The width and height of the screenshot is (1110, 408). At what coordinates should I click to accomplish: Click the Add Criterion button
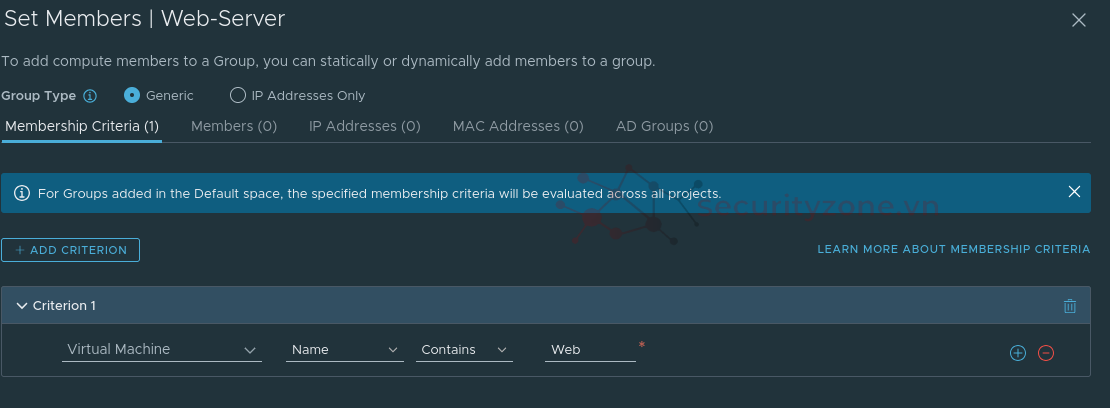[x=71, y=250]
